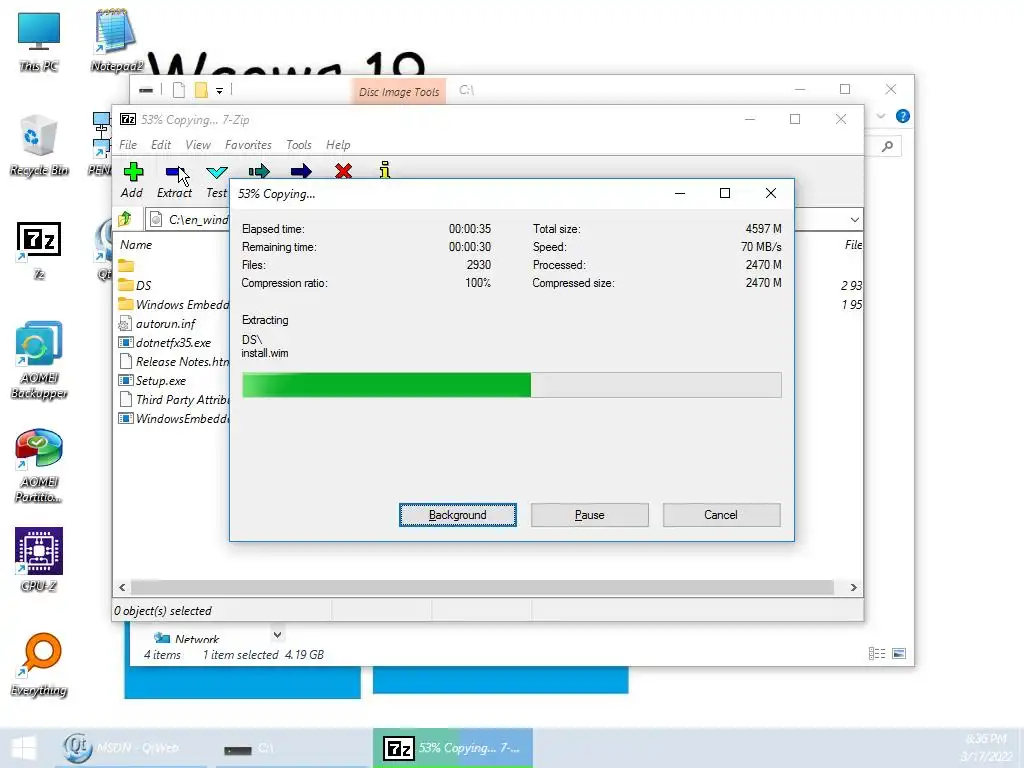Click the Move toolbar arrow icon in 7-Zip
The height and width of the screenshot is (768, 1024).
click(300, 172)
